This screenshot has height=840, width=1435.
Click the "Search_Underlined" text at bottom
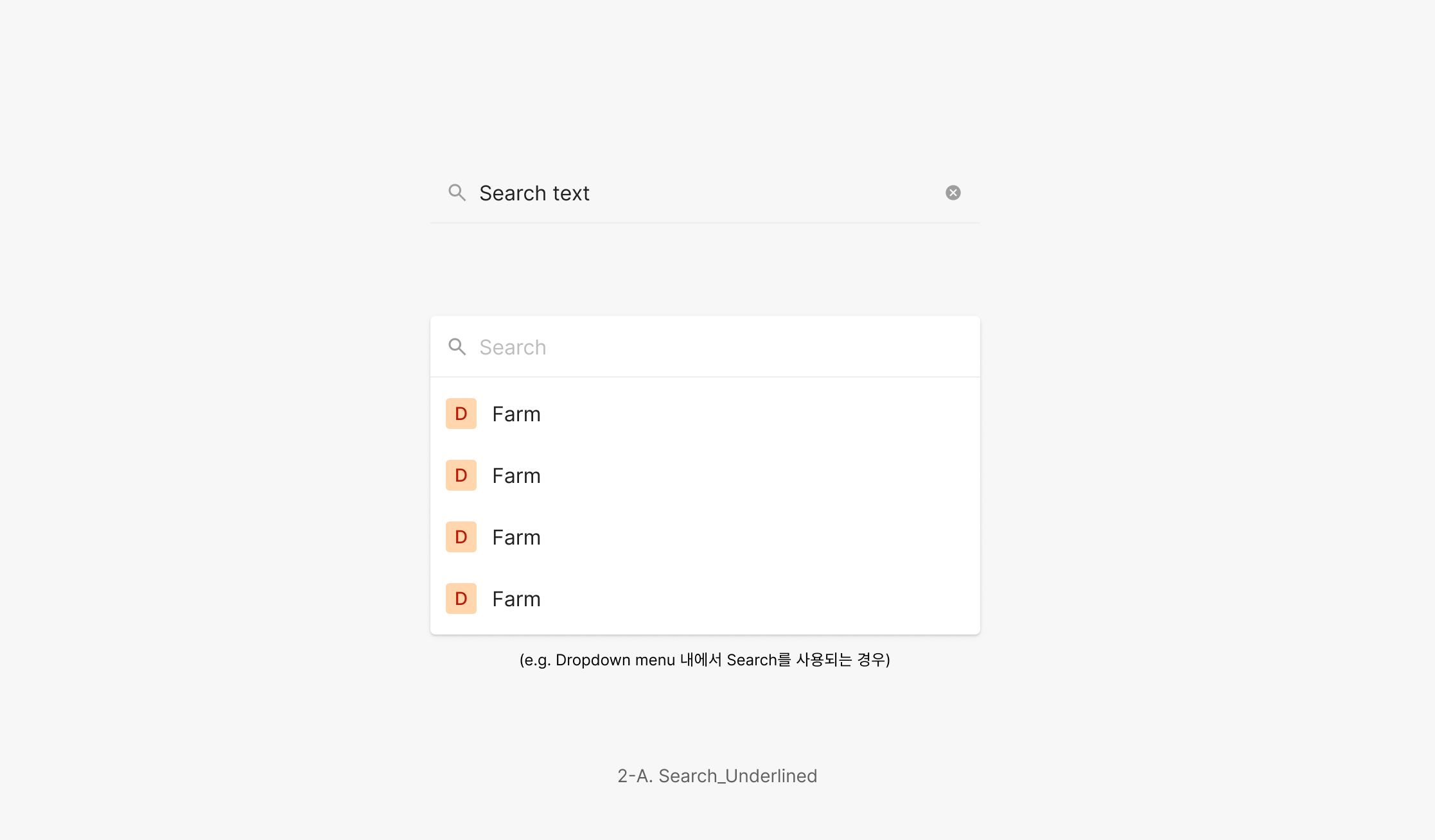737,776
